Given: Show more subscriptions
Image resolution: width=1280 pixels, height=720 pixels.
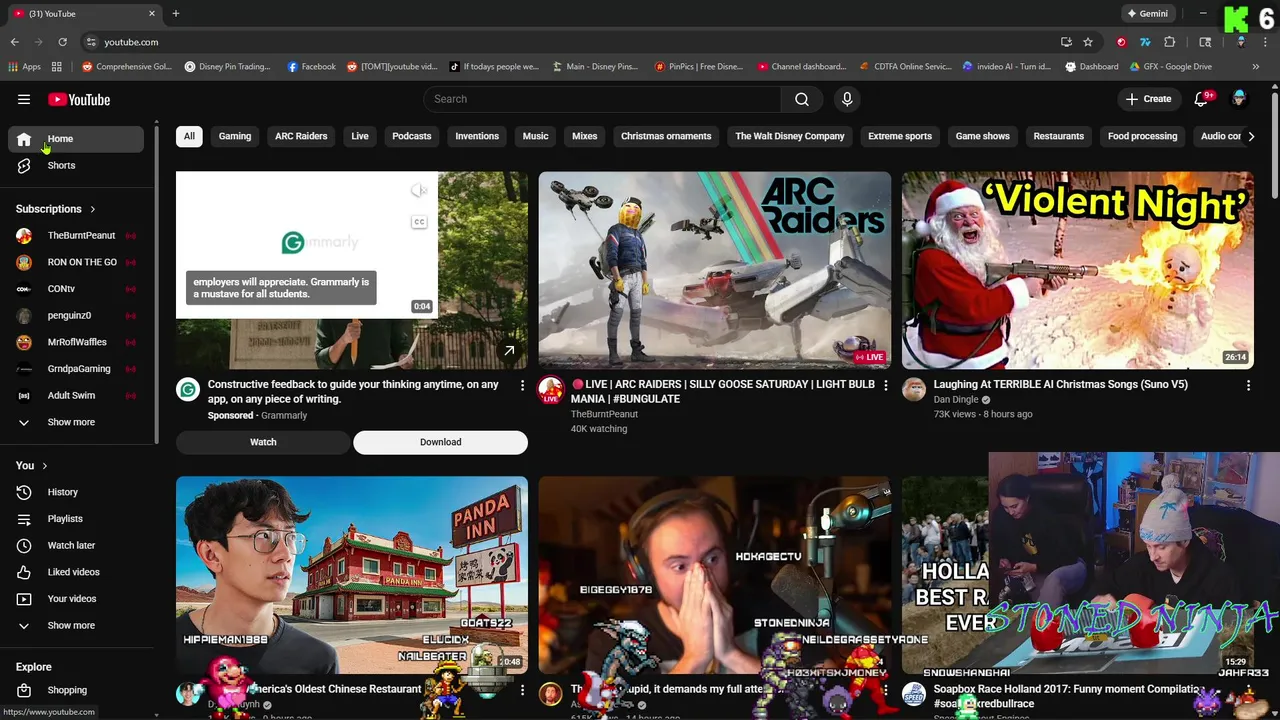Looking at the screenshot, I should tap(76, 422).
